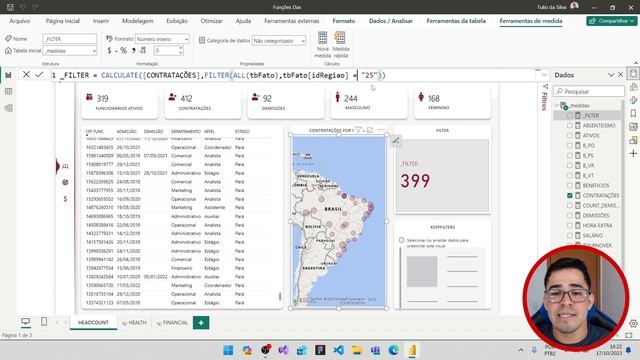Screen dimensions: 640x360
Task: Click the CONTRATAÇÕES card showing 412
Action: pyautogui.click(x=203, y=102)
